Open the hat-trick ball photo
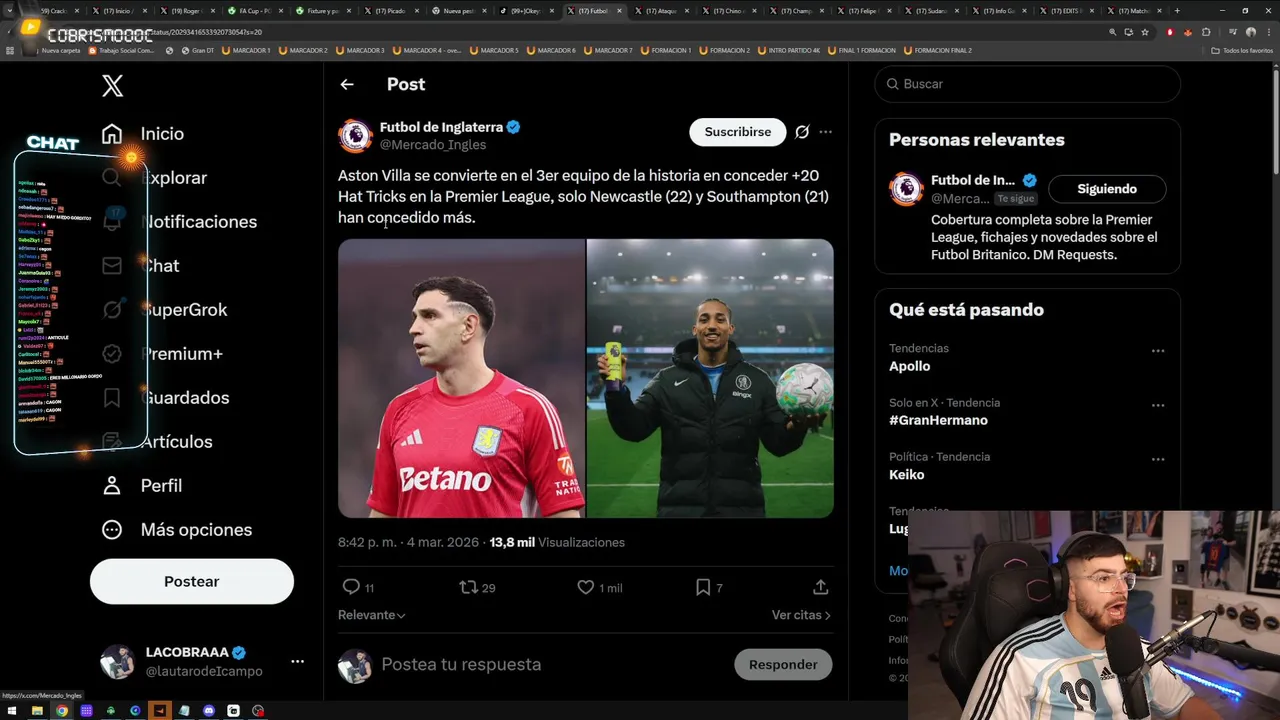This screenshot has height=720, width=1280. [x=710, y=378]
